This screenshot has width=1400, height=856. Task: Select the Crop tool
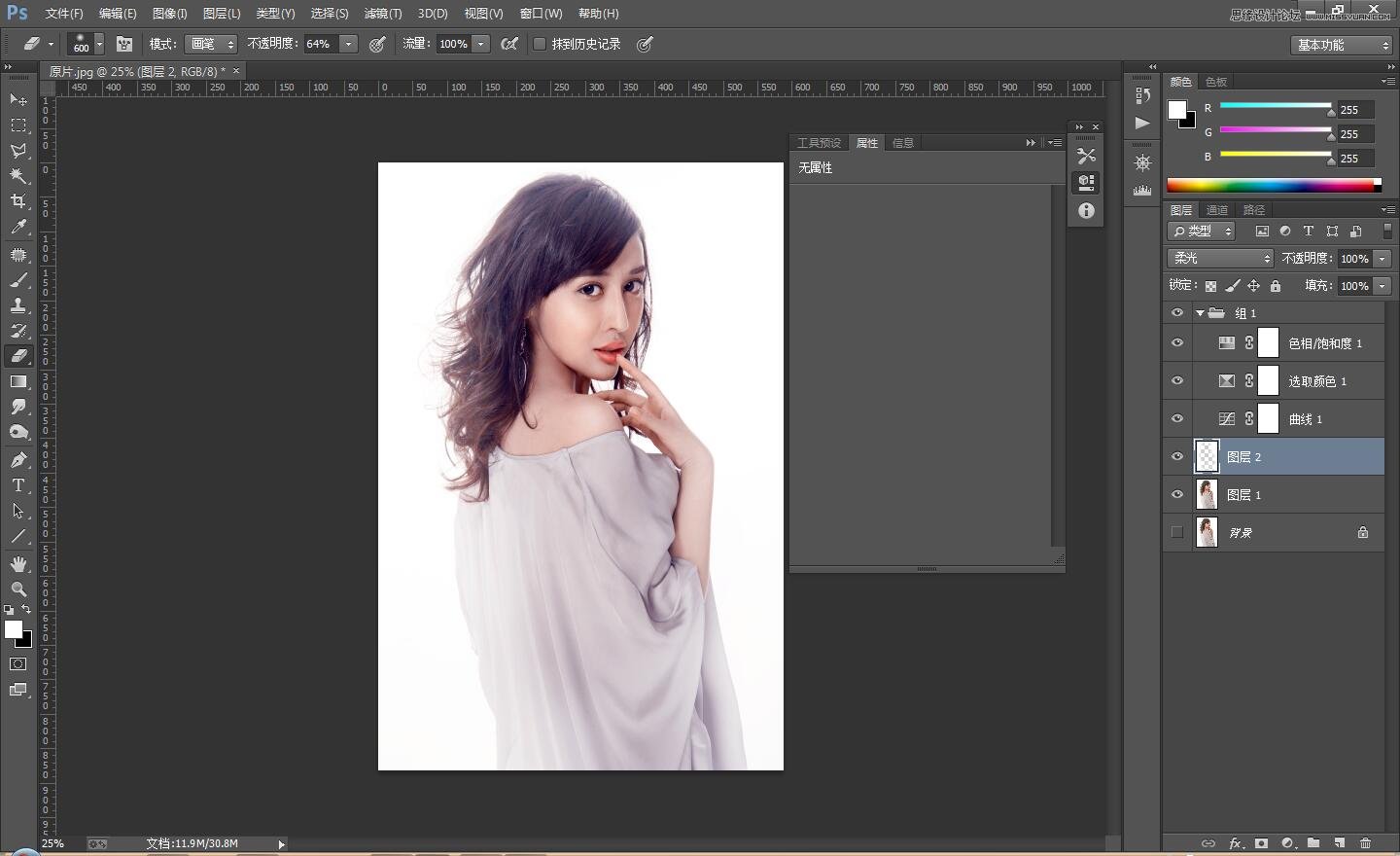click(x=18, y=201)
